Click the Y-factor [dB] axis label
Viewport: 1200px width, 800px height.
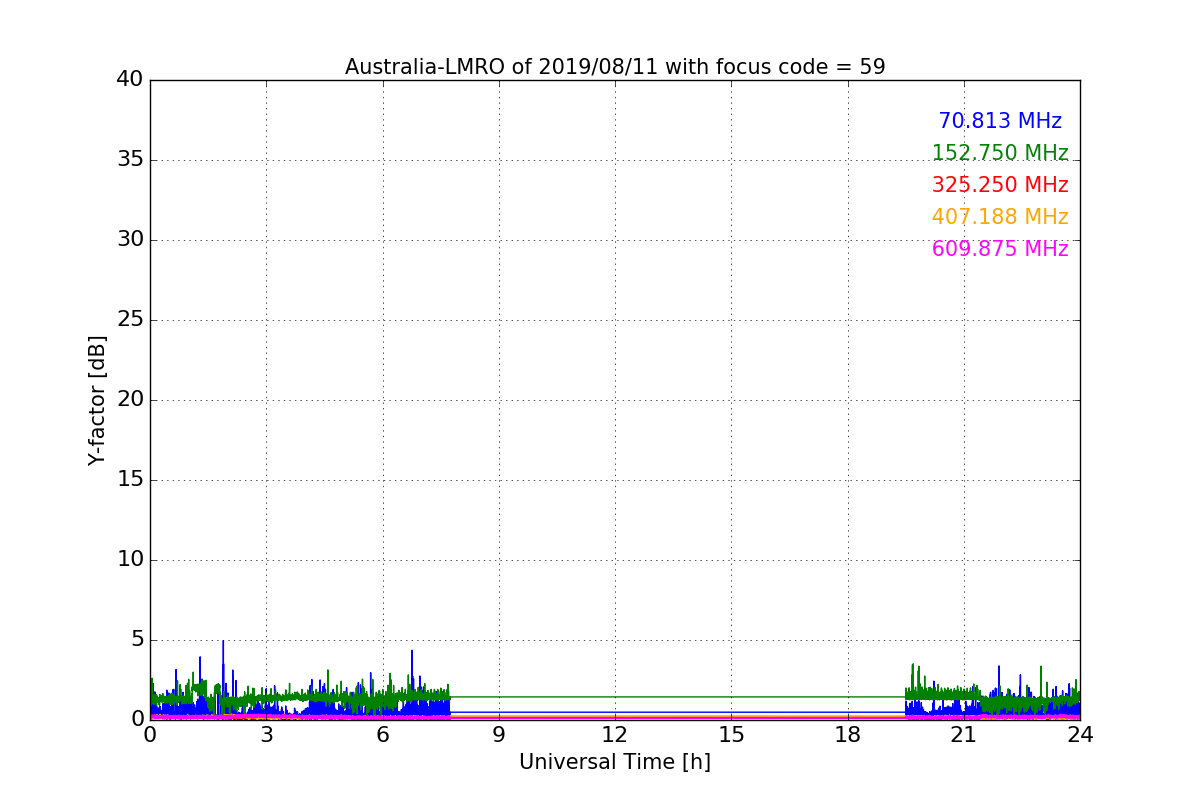[x=97, y=400]
